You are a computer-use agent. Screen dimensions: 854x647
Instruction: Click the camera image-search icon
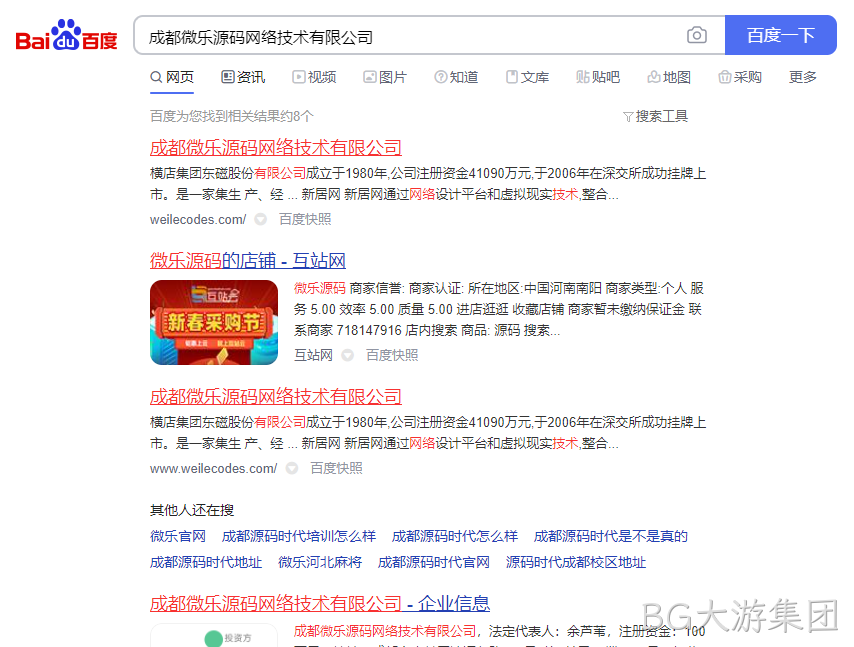697,35
